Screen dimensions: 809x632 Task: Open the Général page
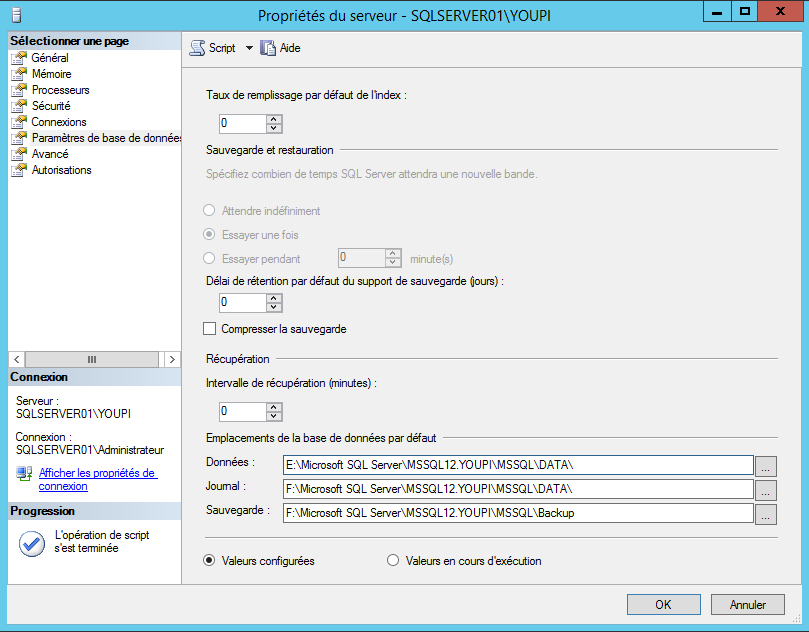(50, 58)
